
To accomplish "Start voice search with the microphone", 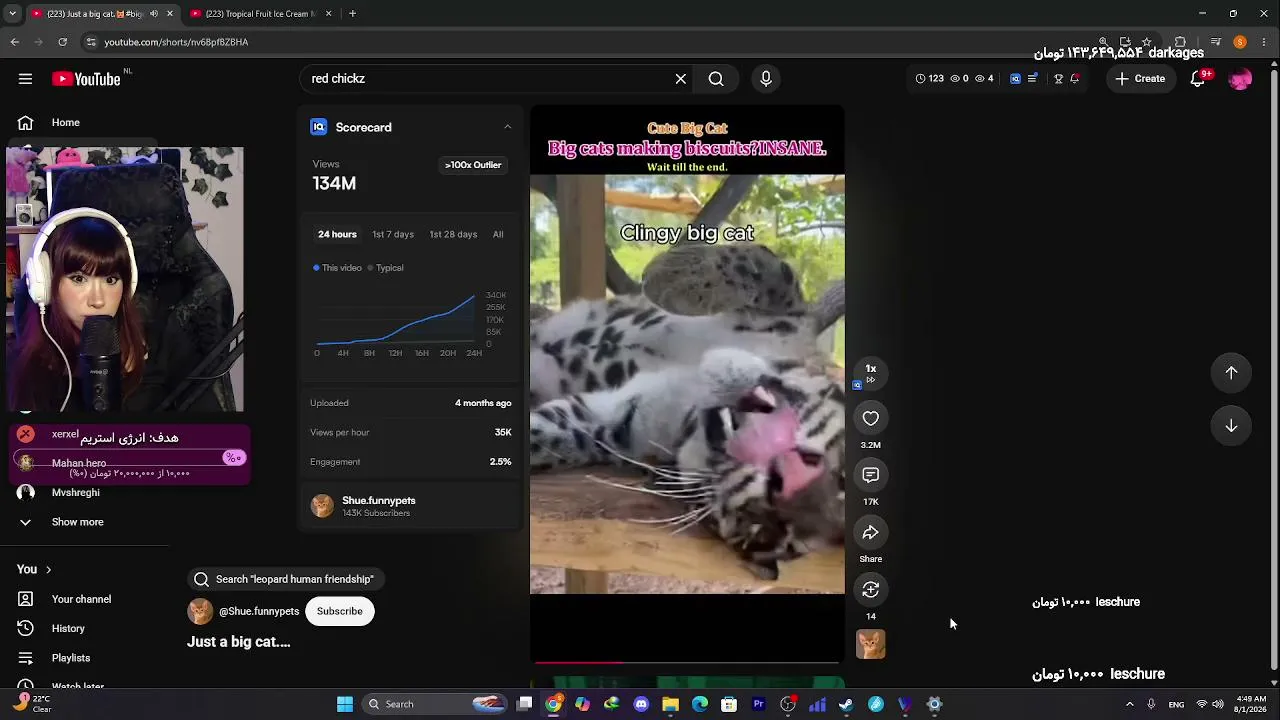I will [x=766, y=79].
